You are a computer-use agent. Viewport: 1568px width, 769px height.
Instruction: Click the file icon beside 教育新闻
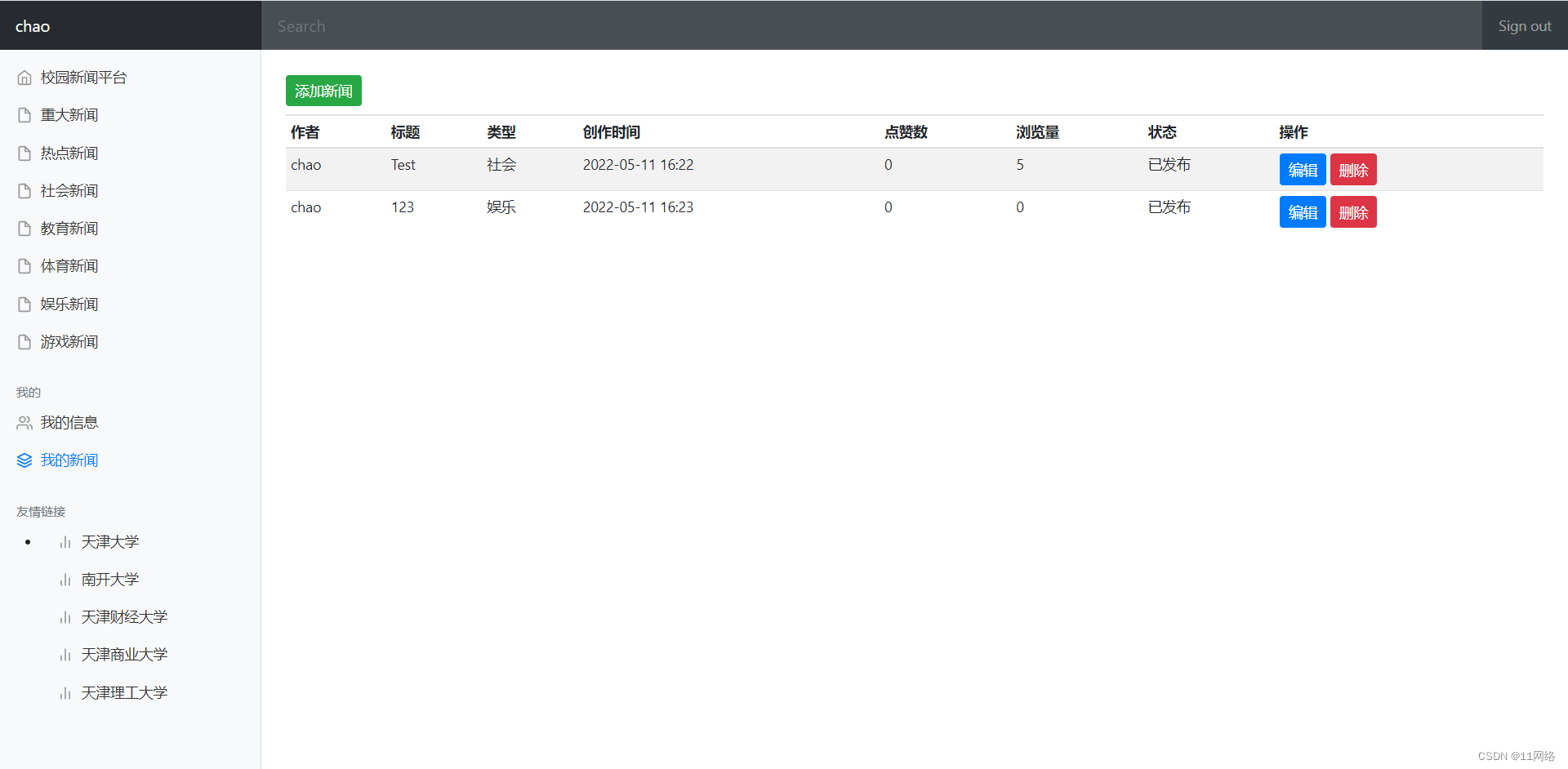point(24,229)
